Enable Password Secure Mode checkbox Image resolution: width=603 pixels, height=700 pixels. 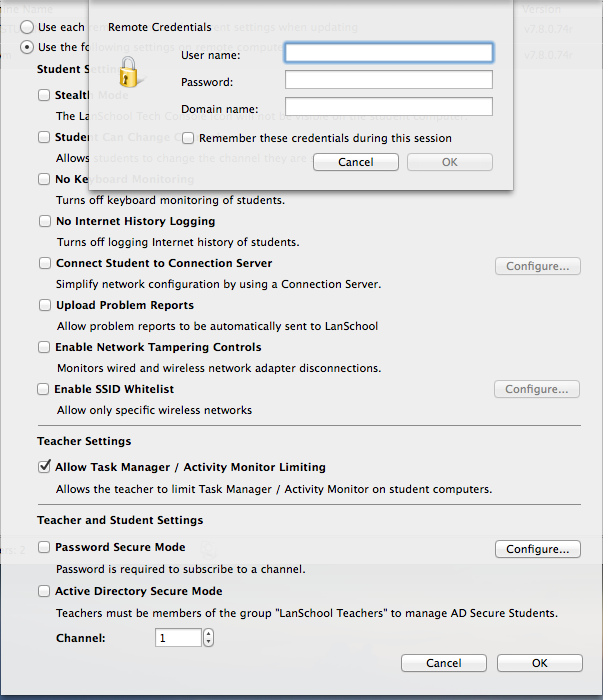pos(44,547)
